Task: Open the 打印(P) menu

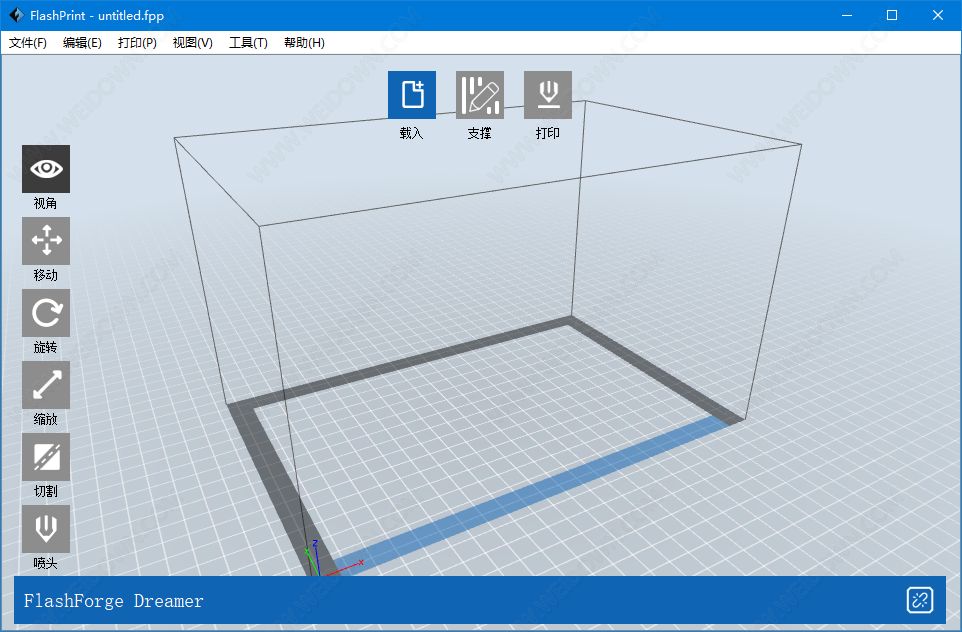Action: pos(137,42)
